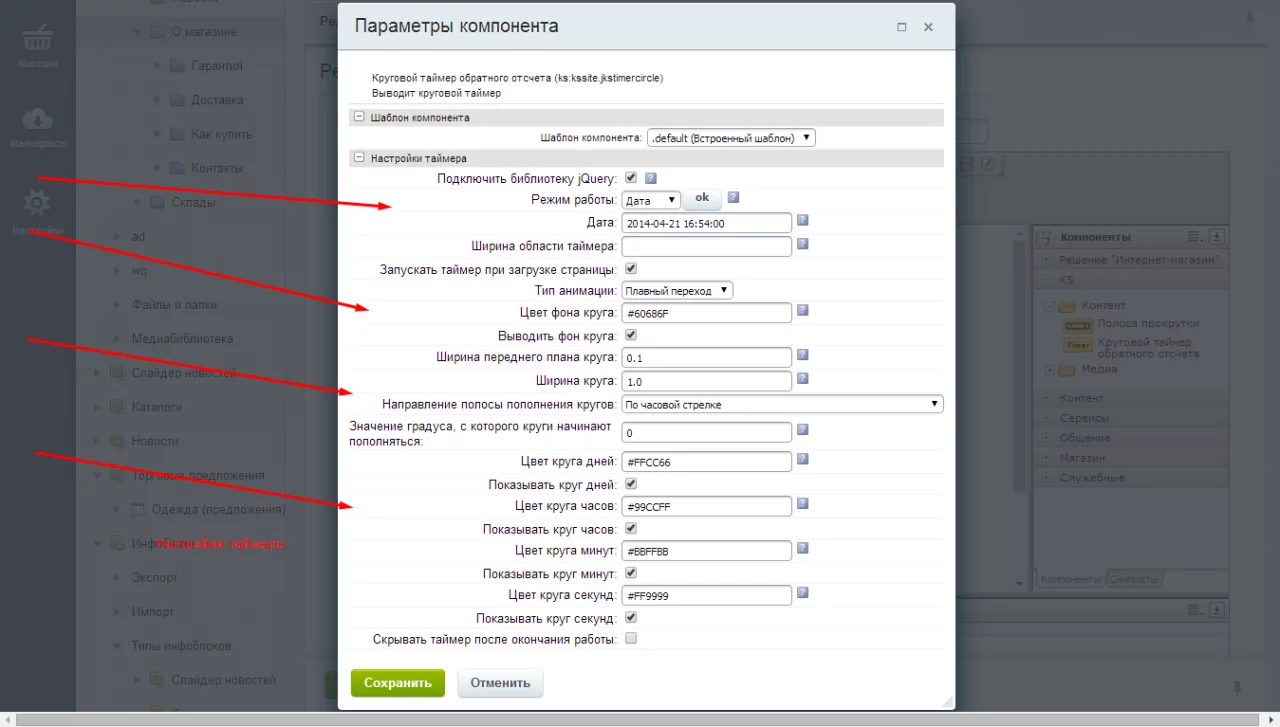
Task: Enable Скрывать таймер после окончания работы
Action: pyautogui.click(x=631, y=639)
